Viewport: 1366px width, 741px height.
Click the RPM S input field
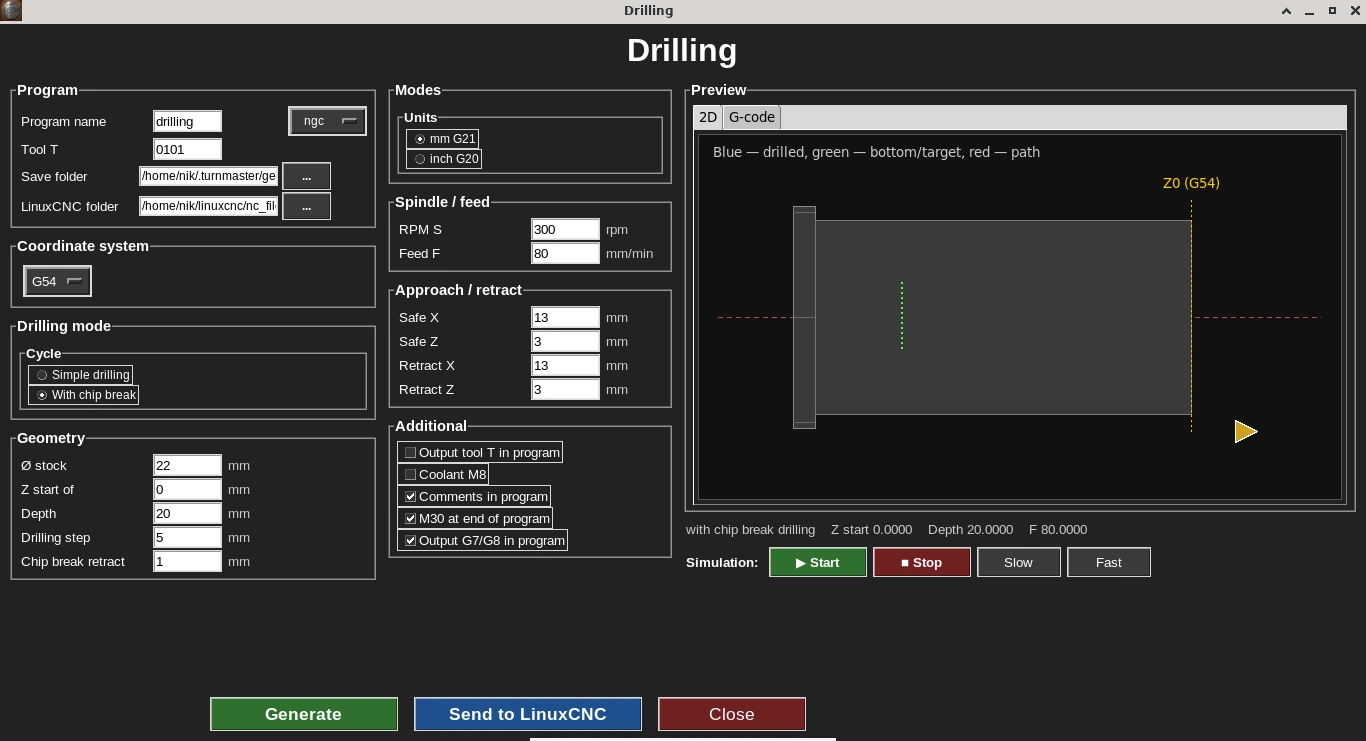click(565, 230)
